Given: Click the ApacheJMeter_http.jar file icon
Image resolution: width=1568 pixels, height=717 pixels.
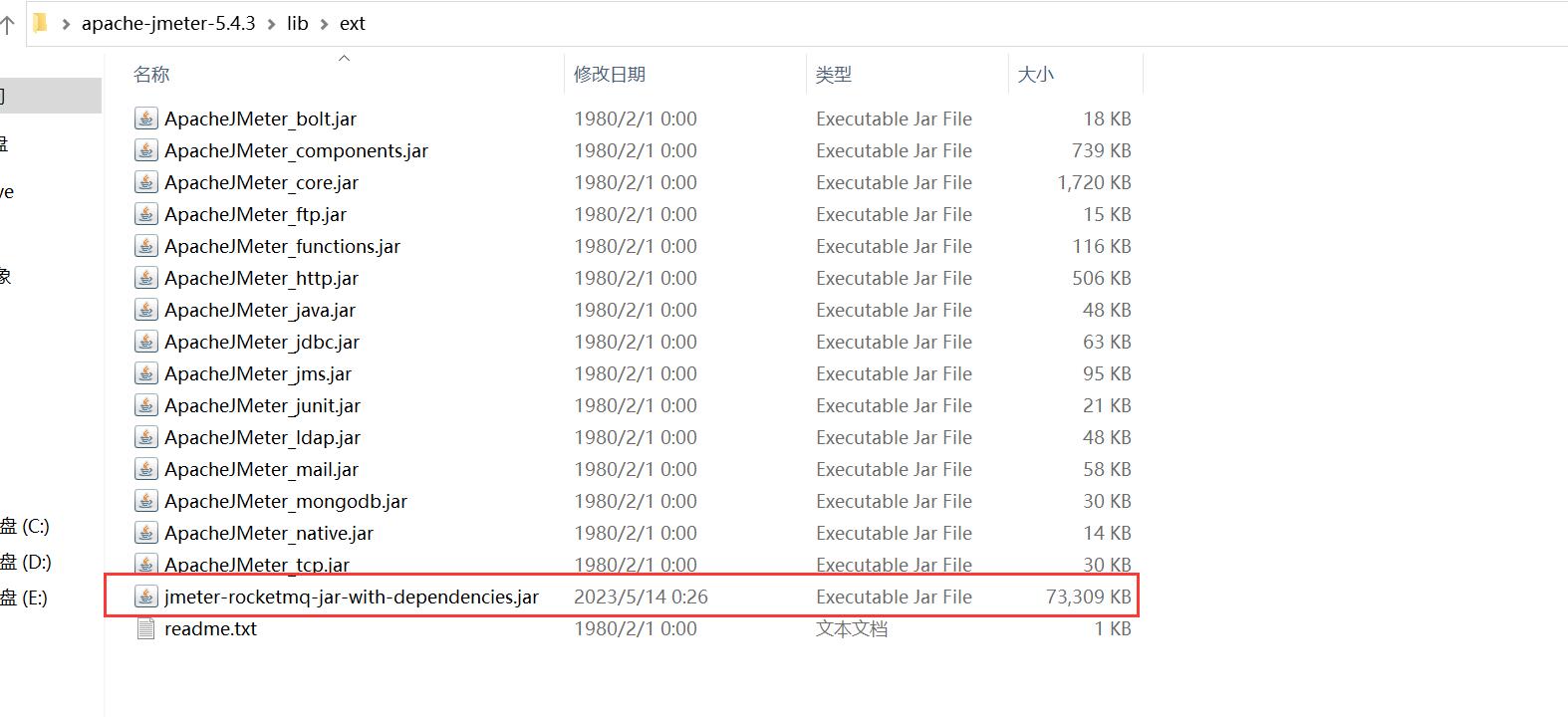Looking at the screenshot, I should click(x=145, y=278).
